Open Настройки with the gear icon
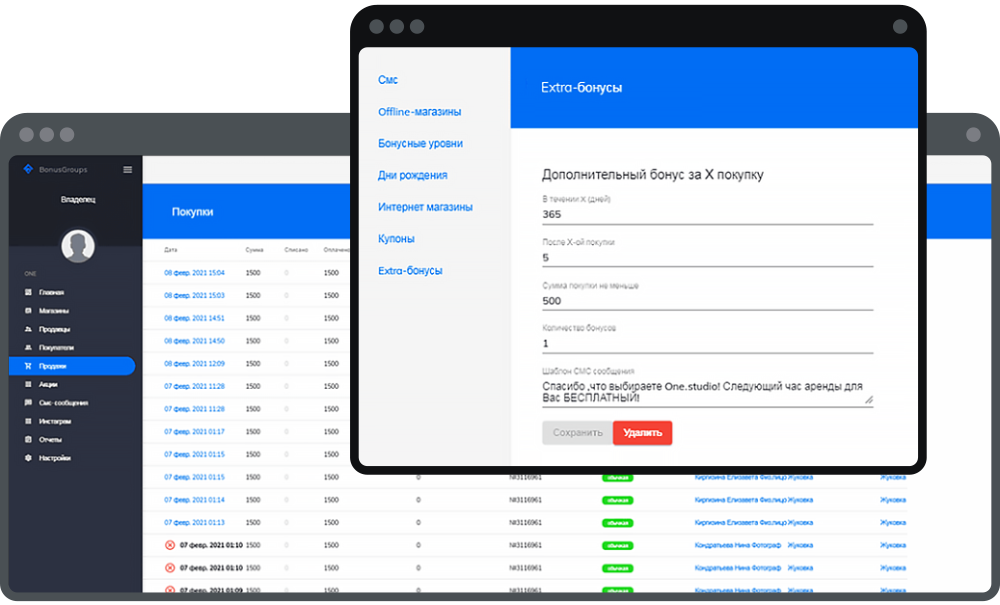Viewport: 1000px width, 605px height. coord(28,458)
